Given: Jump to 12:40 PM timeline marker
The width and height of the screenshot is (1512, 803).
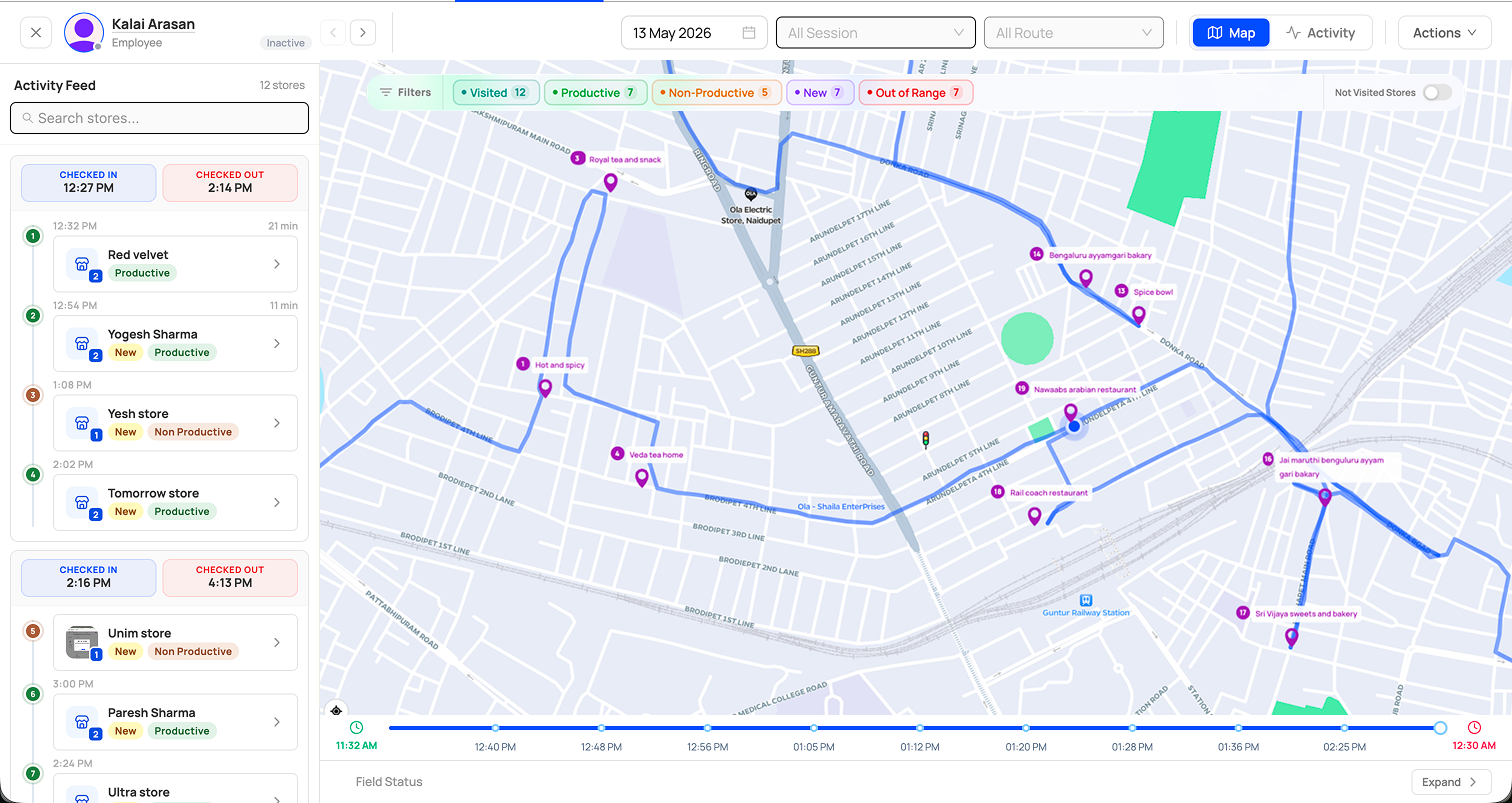Looking at the screenshot, I should pos(495,728).
